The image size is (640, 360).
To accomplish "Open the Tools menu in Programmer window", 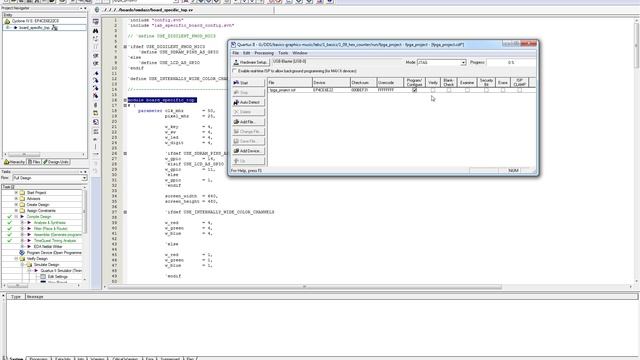I will point(283,53).
